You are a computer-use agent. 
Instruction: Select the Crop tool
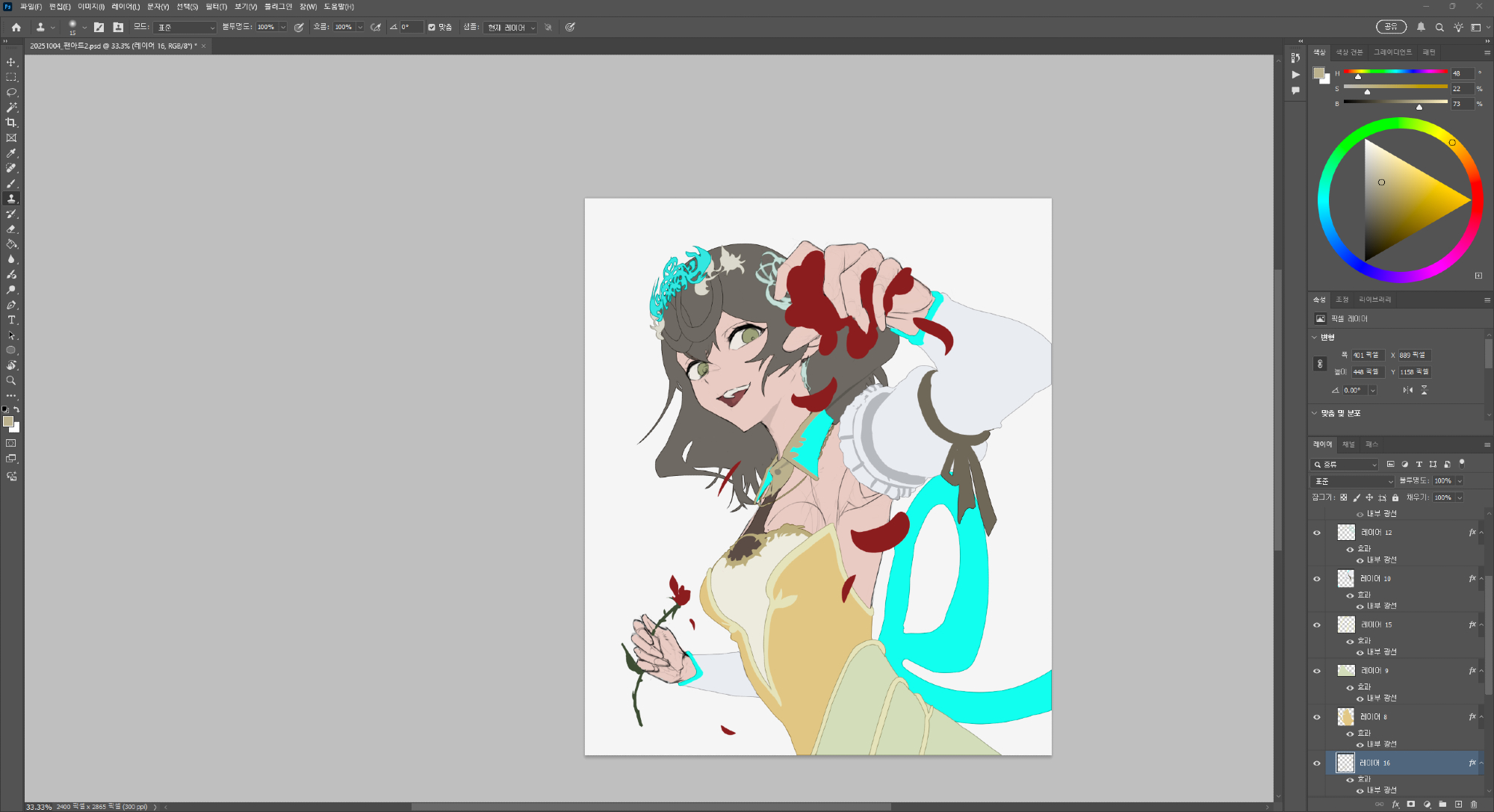[11, 123]
